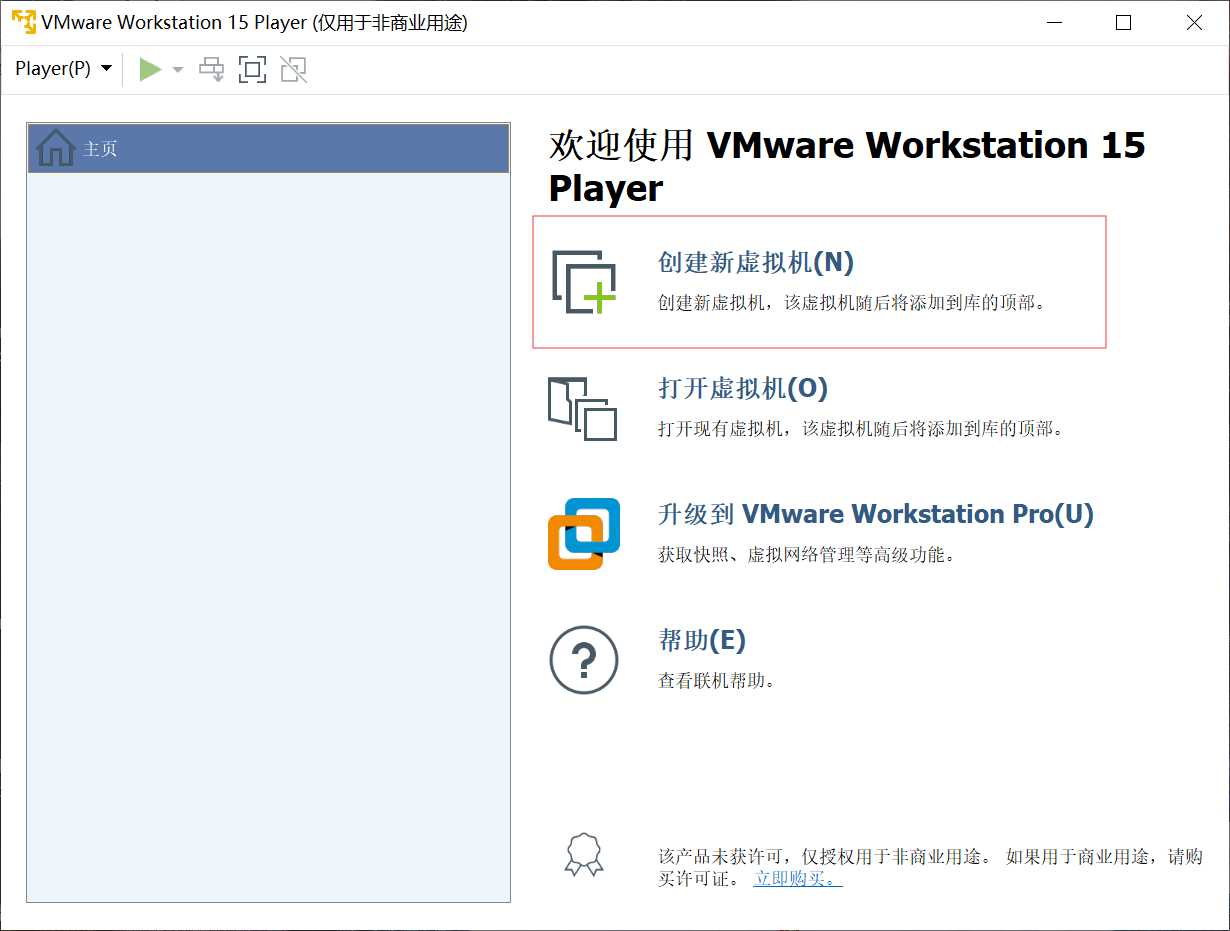Enter full screen mode via toolbar icon
The width and height of the screenshot is (1230, 931).
(252, 69)
